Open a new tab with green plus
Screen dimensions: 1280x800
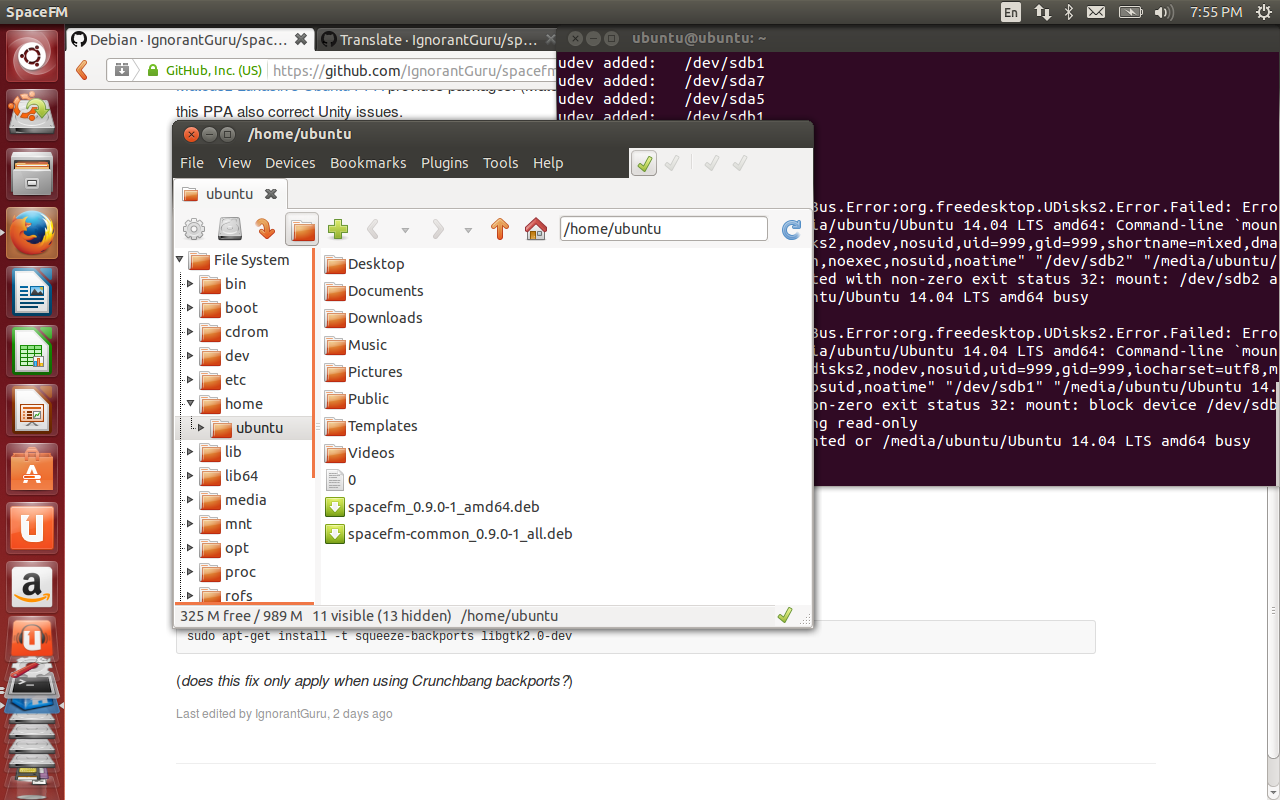coord(338,229)
